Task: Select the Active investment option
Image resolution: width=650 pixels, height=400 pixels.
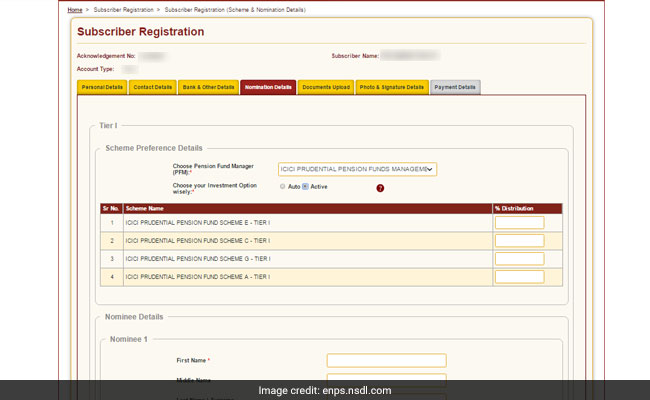Action: [x=305, y=187]
